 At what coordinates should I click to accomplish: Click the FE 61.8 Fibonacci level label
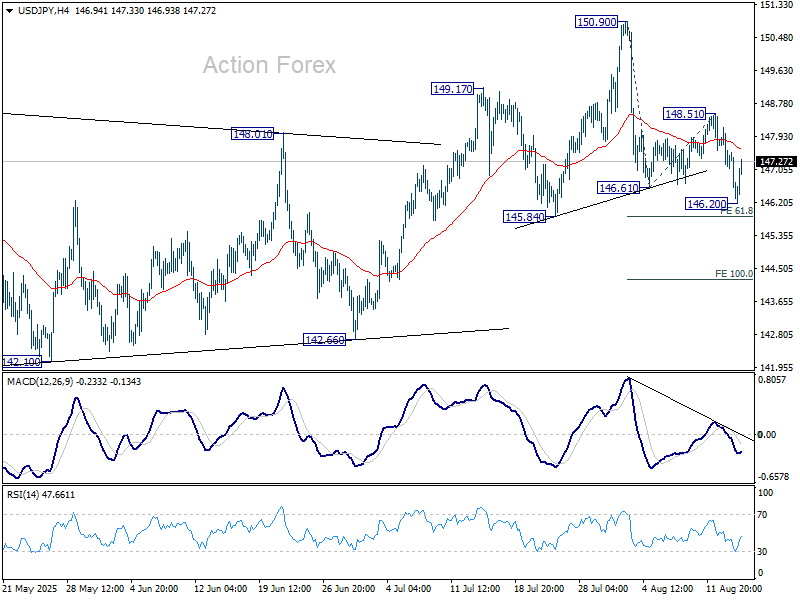[737, 211]
